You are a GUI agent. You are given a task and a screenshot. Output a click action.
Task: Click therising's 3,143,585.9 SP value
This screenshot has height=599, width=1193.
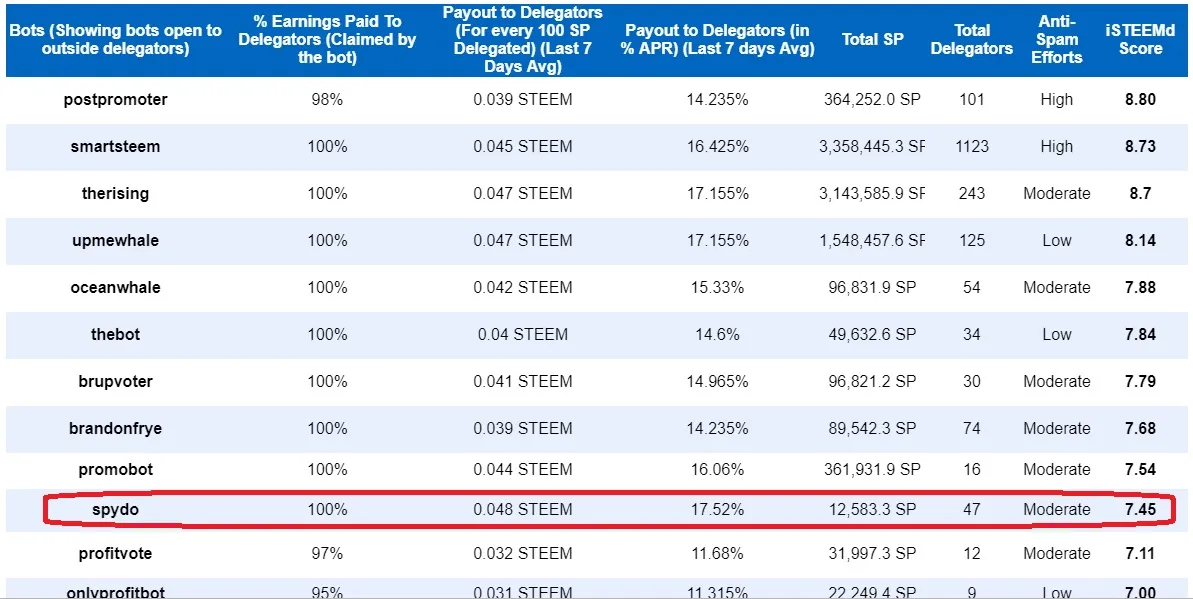click(873, 193)
